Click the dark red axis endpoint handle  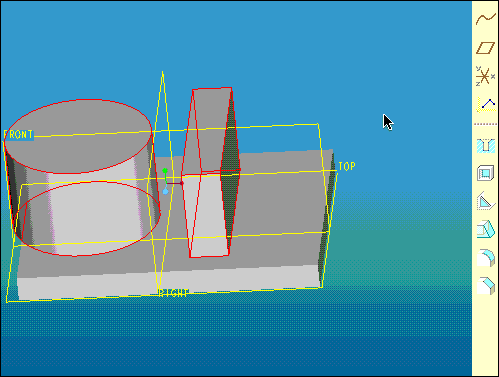(182, 183)
